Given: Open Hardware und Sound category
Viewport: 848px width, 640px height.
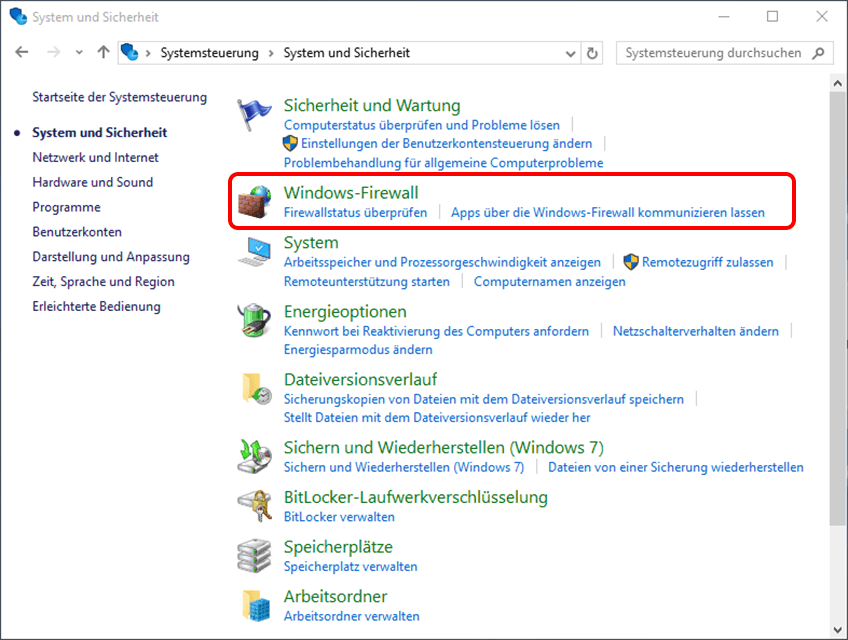Looking at the screenshot, I should click(92, 182).
